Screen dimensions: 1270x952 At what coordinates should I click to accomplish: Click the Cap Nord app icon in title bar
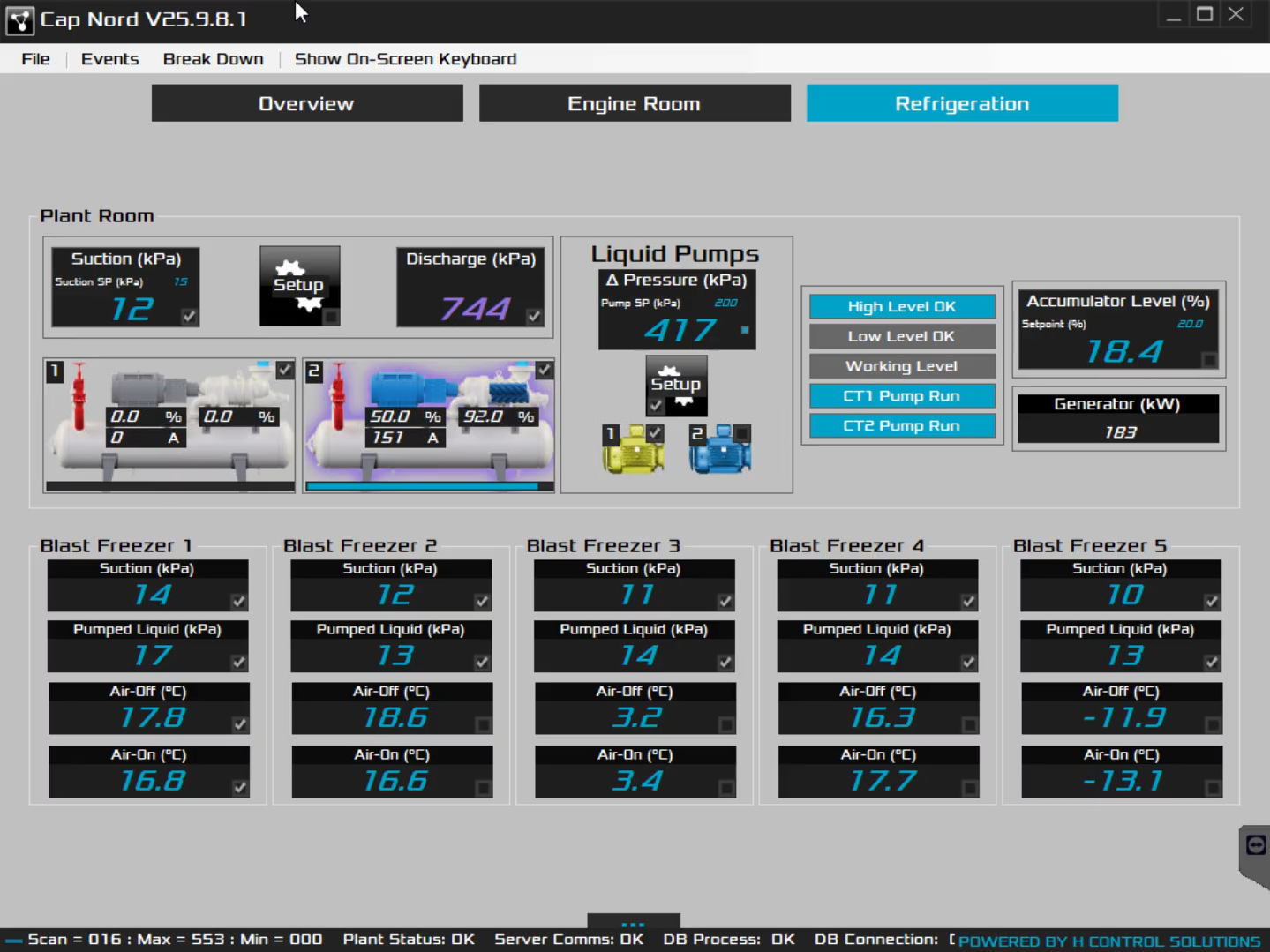click(19, 19)
